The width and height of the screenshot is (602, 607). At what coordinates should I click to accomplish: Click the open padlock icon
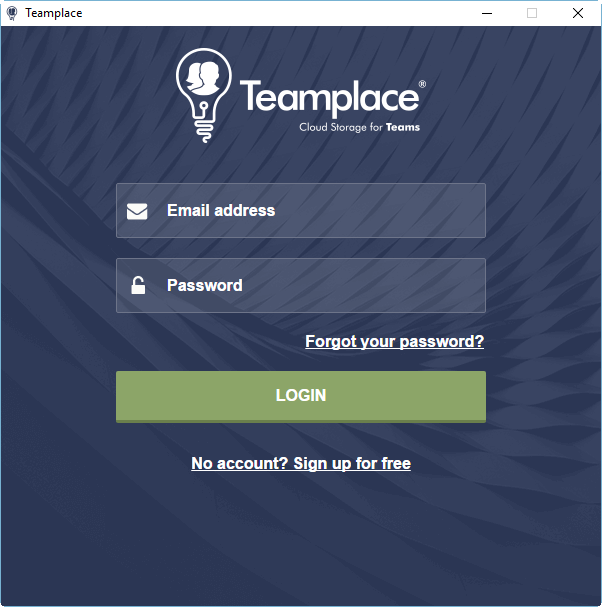138,285
